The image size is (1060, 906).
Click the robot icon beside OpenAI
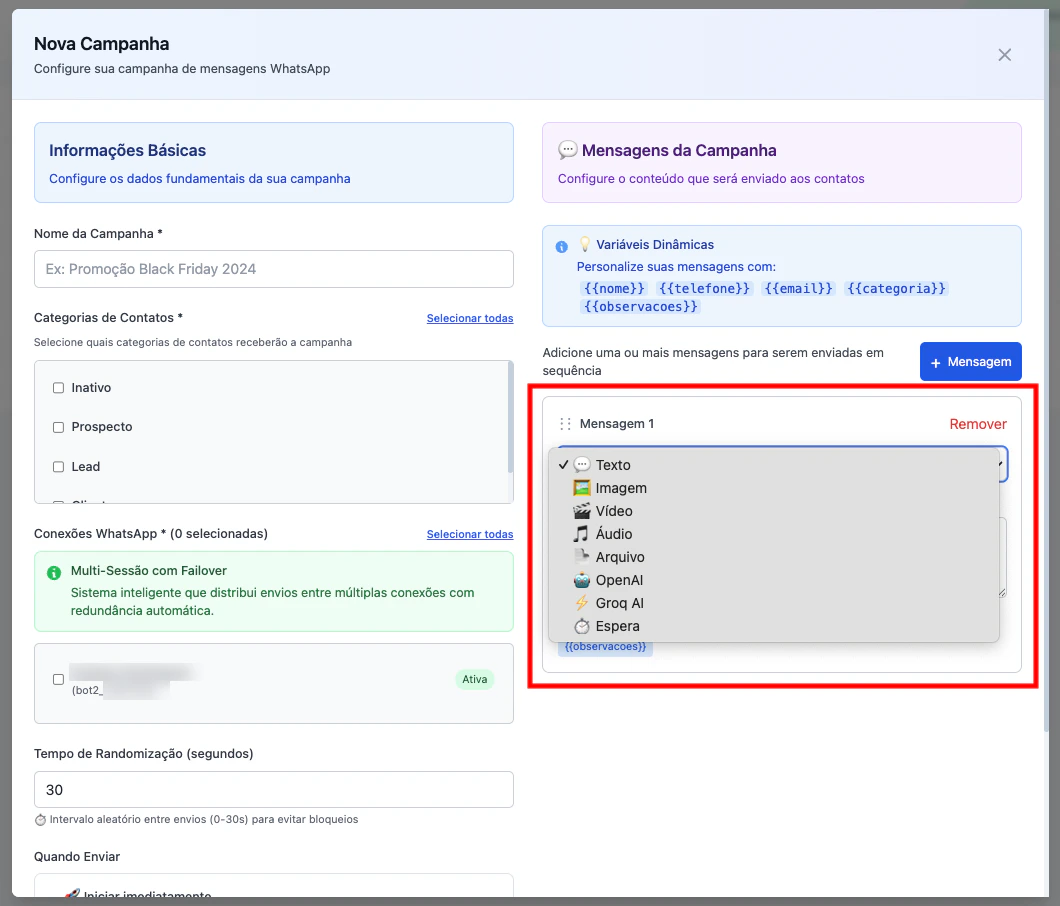pyautogui.click(x=581, y=580)
